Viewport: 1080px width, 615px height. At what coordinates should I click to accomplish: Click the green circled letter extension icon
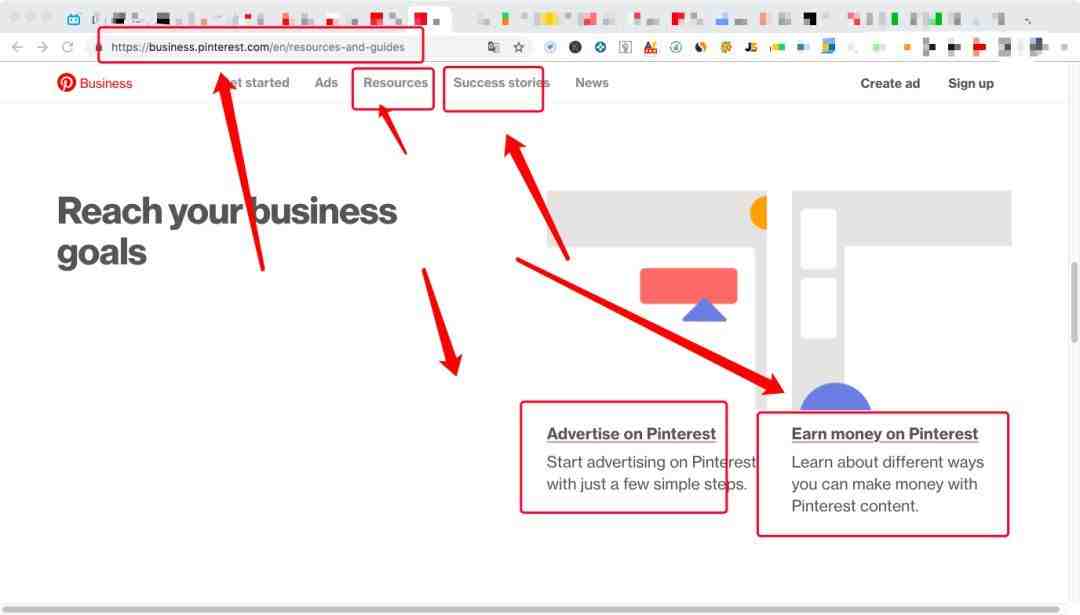[676, 47]
